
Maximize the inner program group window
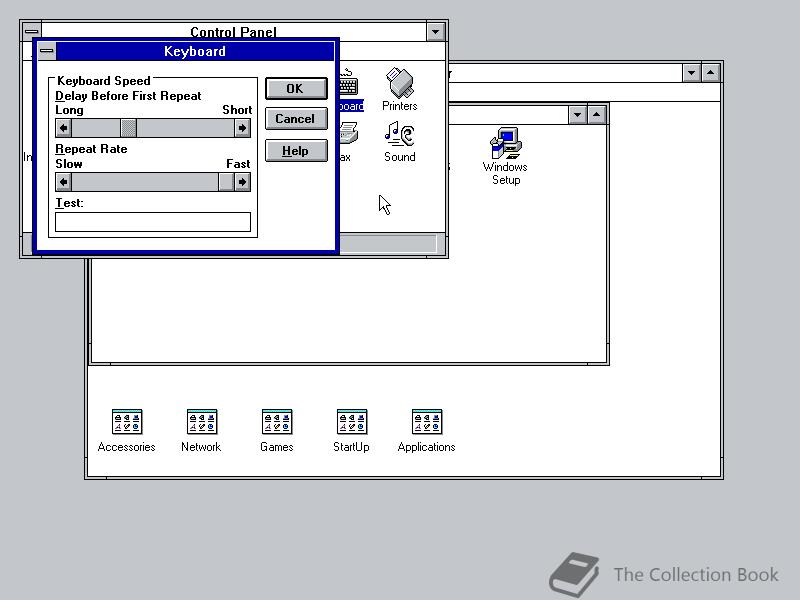click(596, 115)
